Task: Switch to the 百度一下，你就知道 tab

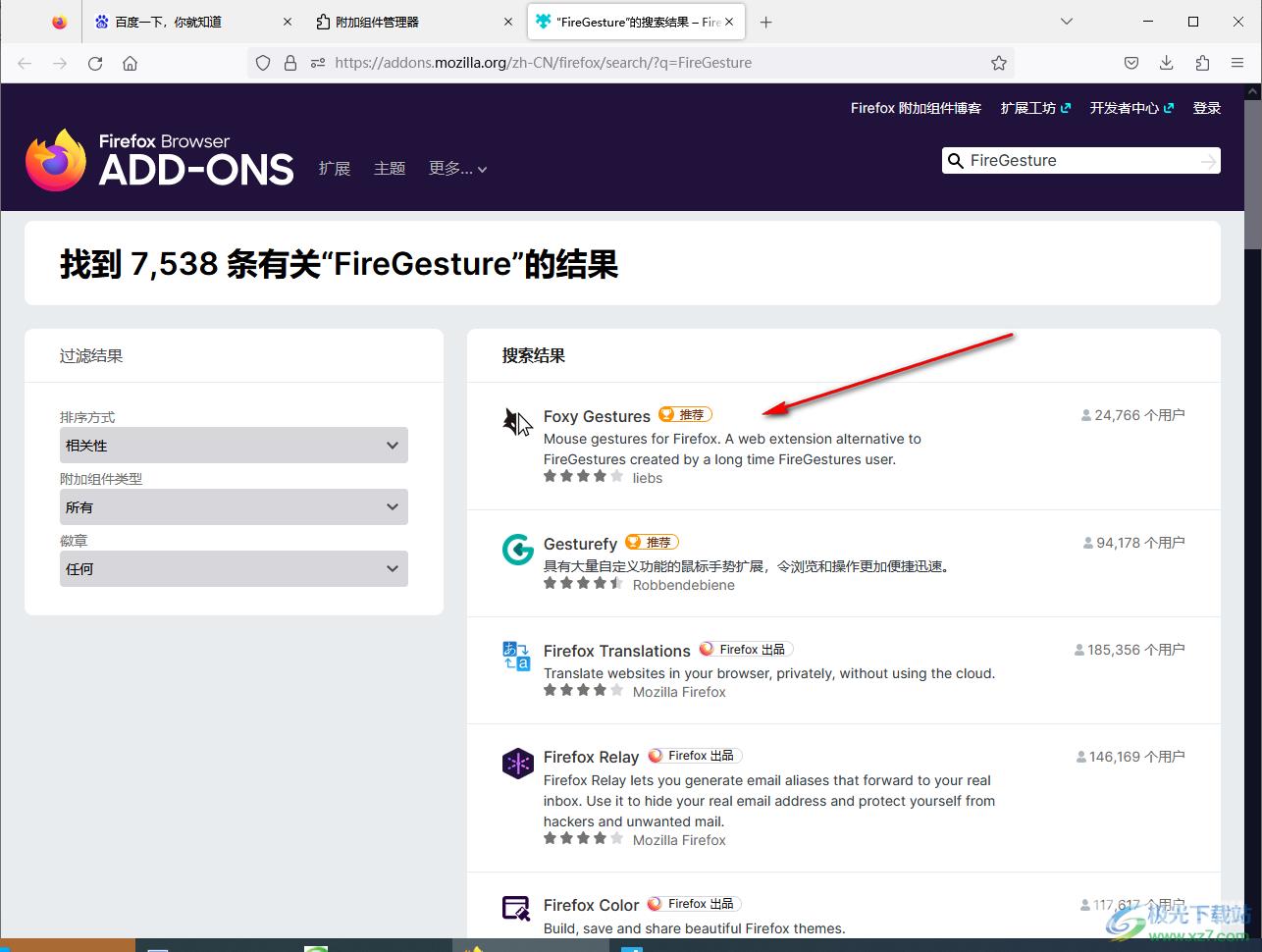Action: point(195,22)
